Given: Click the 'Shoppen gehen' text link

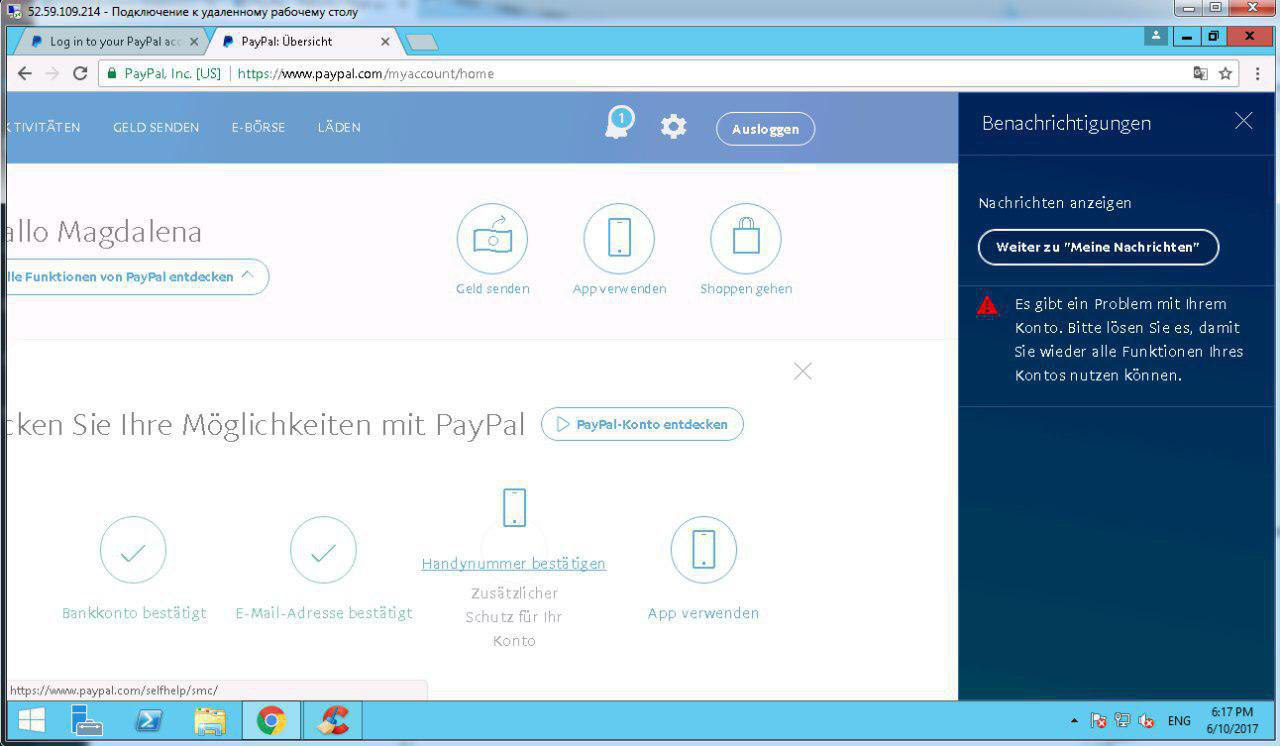Looking at the screenshot, I should [x=746, y=289].
